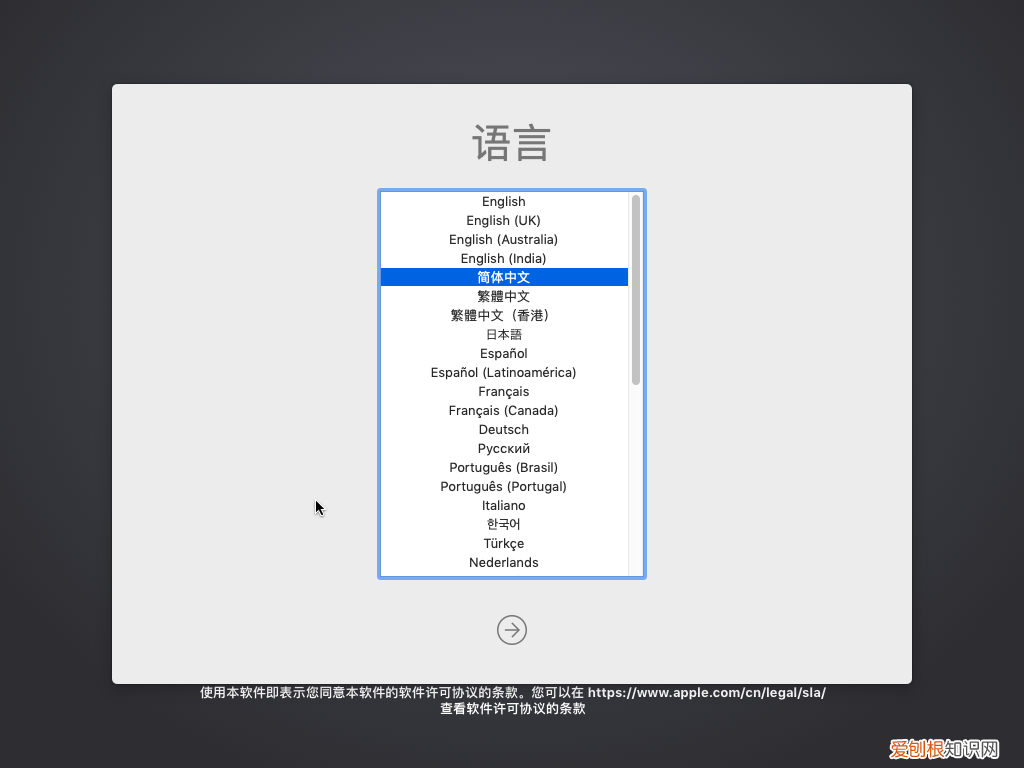
Task: Choose 繁體中文 language option
Action: click(504, 297)
